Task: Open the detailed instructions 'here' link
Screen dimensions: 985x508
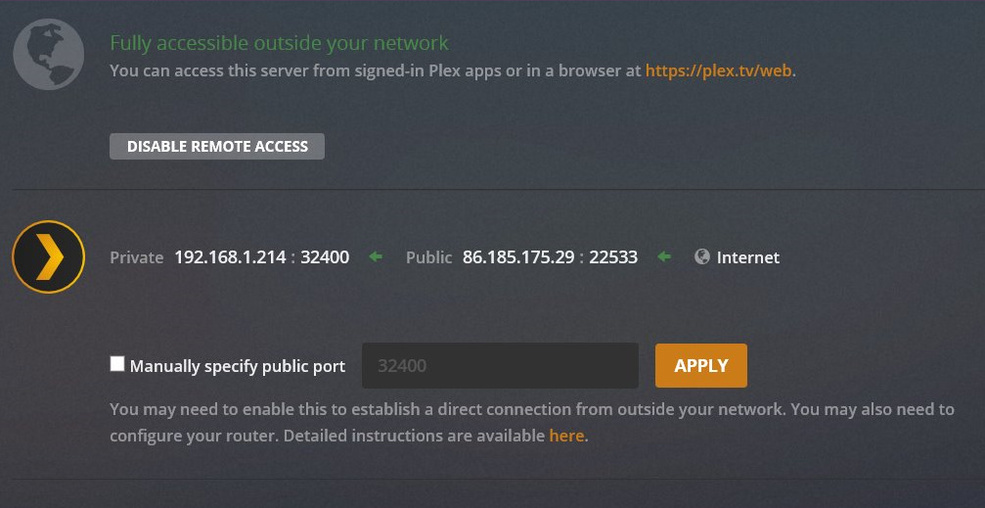Action: pyautogui.click(x=566, y=436)
